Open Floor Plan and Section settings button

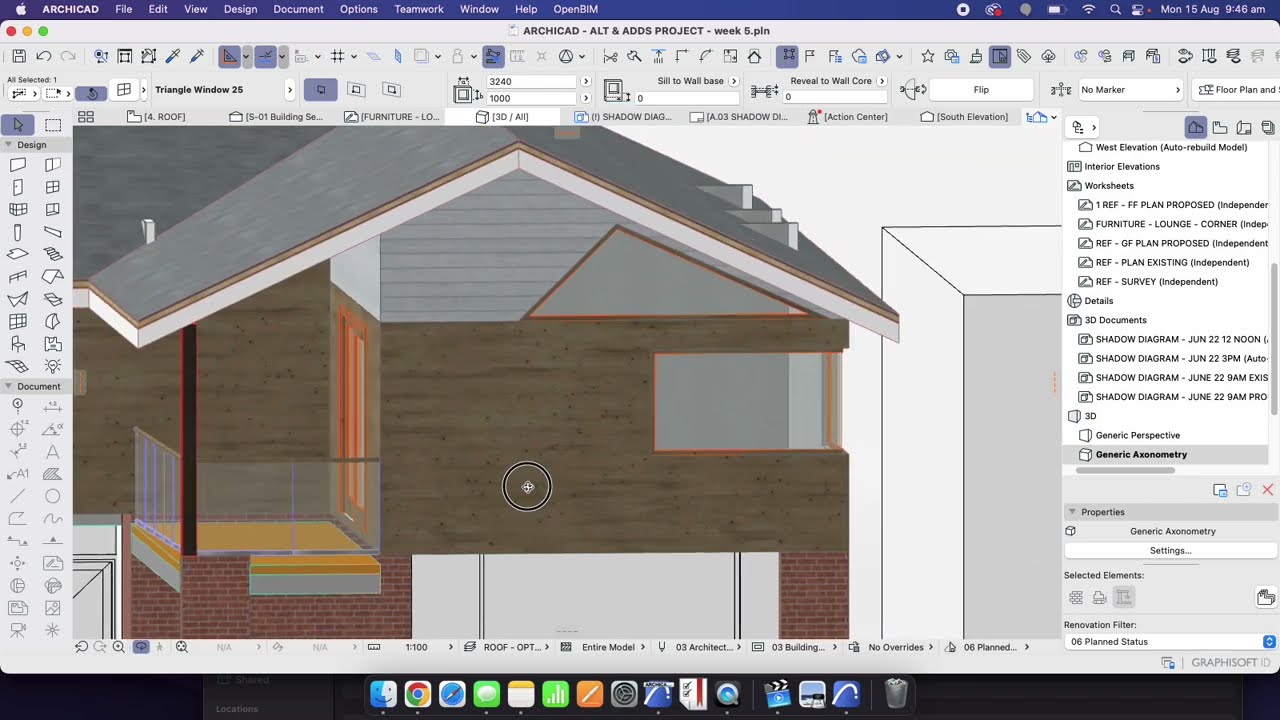[1237, 90]
